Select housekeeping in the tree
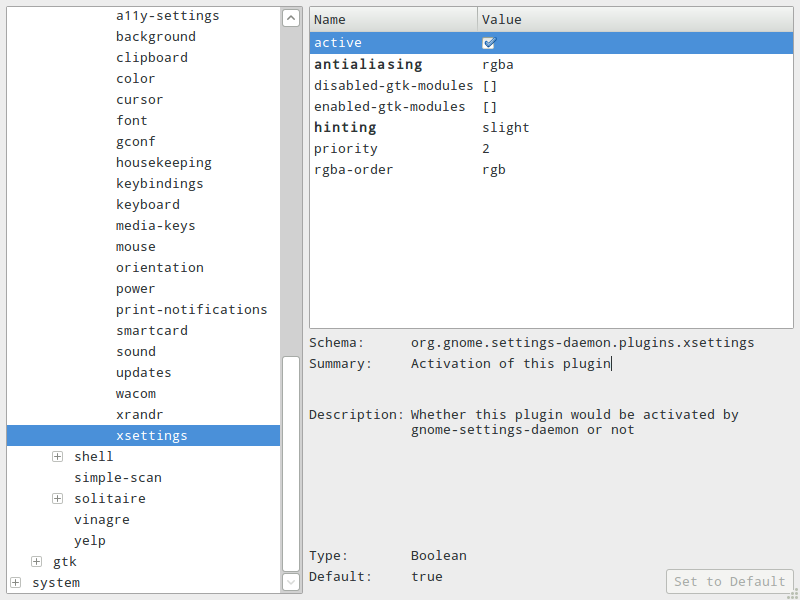This screenshot has width=800, height=600. pyautogui.click(x=164, y=163)
